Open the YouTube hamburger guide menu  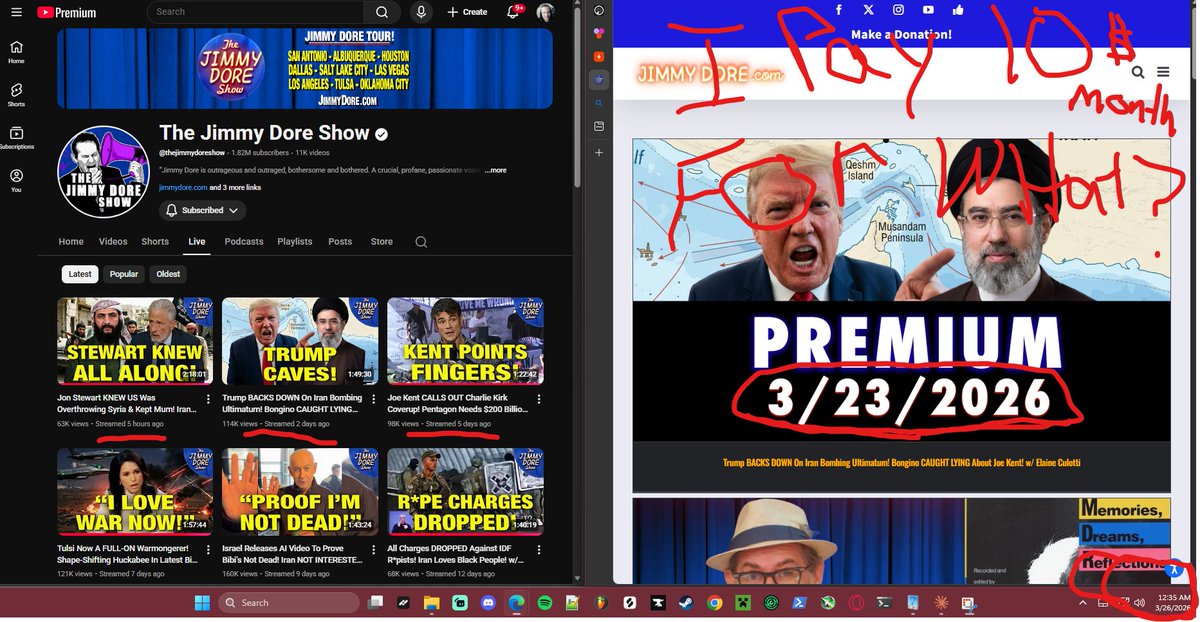16,12
